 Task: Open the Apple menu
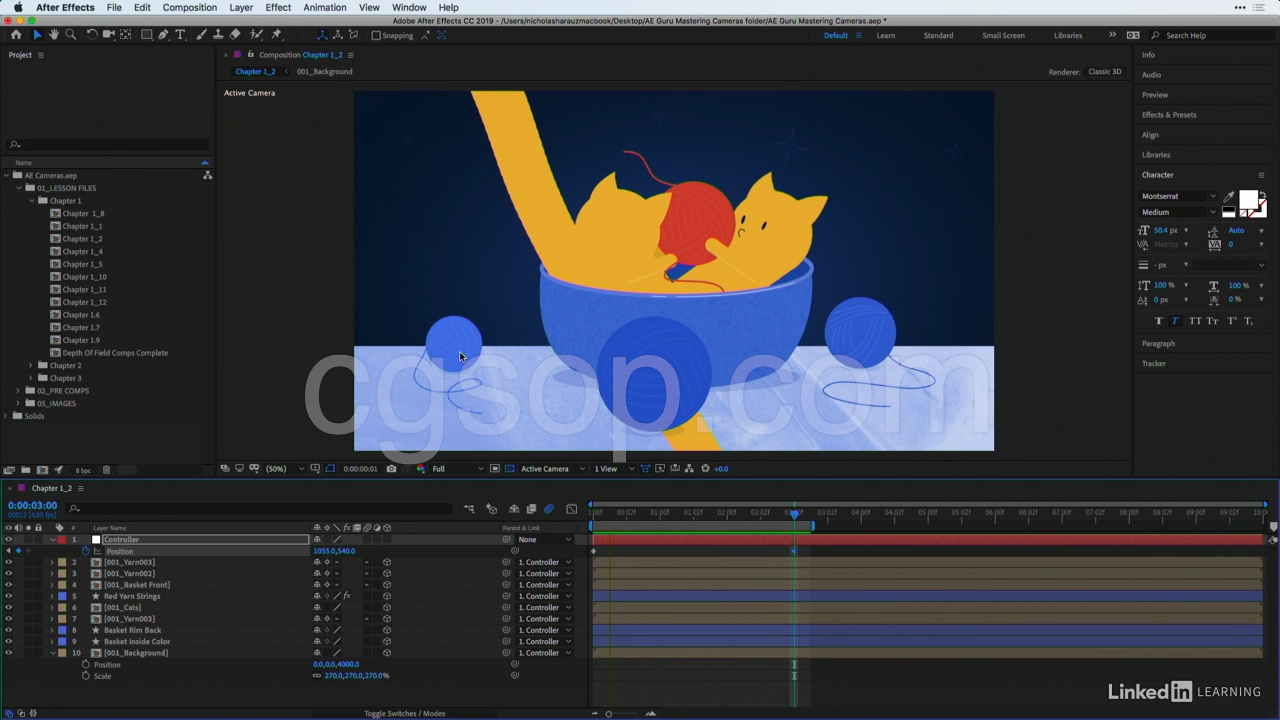point(18,7)
